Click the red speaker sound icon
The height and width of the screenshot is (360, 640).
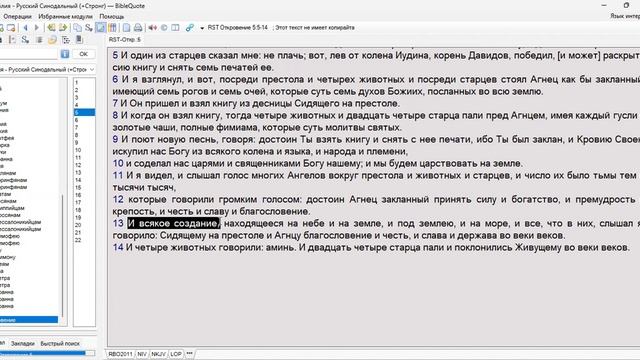point(153,28)
